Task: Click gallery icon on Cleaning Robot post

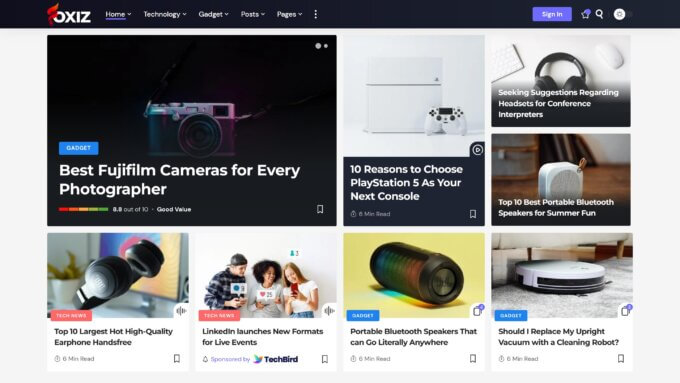Action: pos(626,310)
